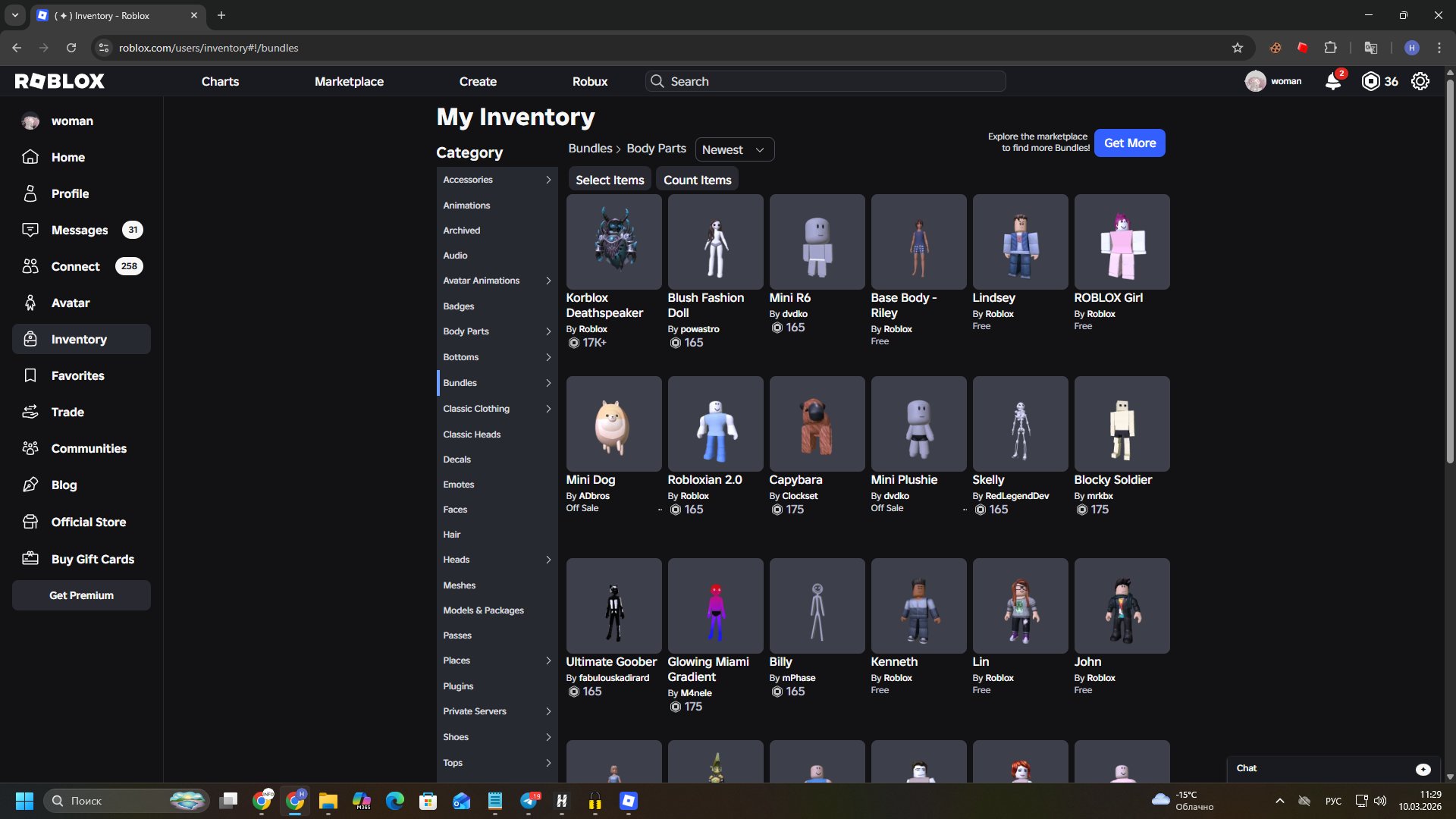The width and height of the screenshot is (1456, 819).
Task: Open the Trade section icon
Action: tap(30, 412)
